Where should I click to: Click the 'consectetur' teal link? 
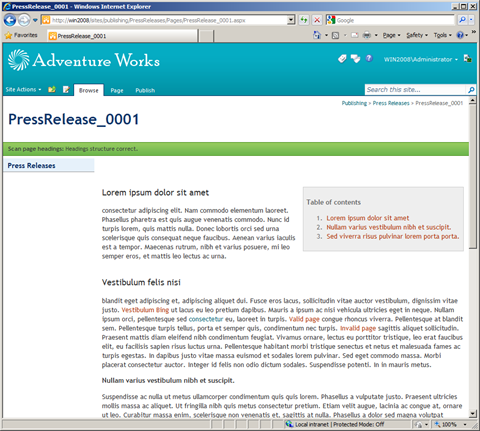point(206,319)
